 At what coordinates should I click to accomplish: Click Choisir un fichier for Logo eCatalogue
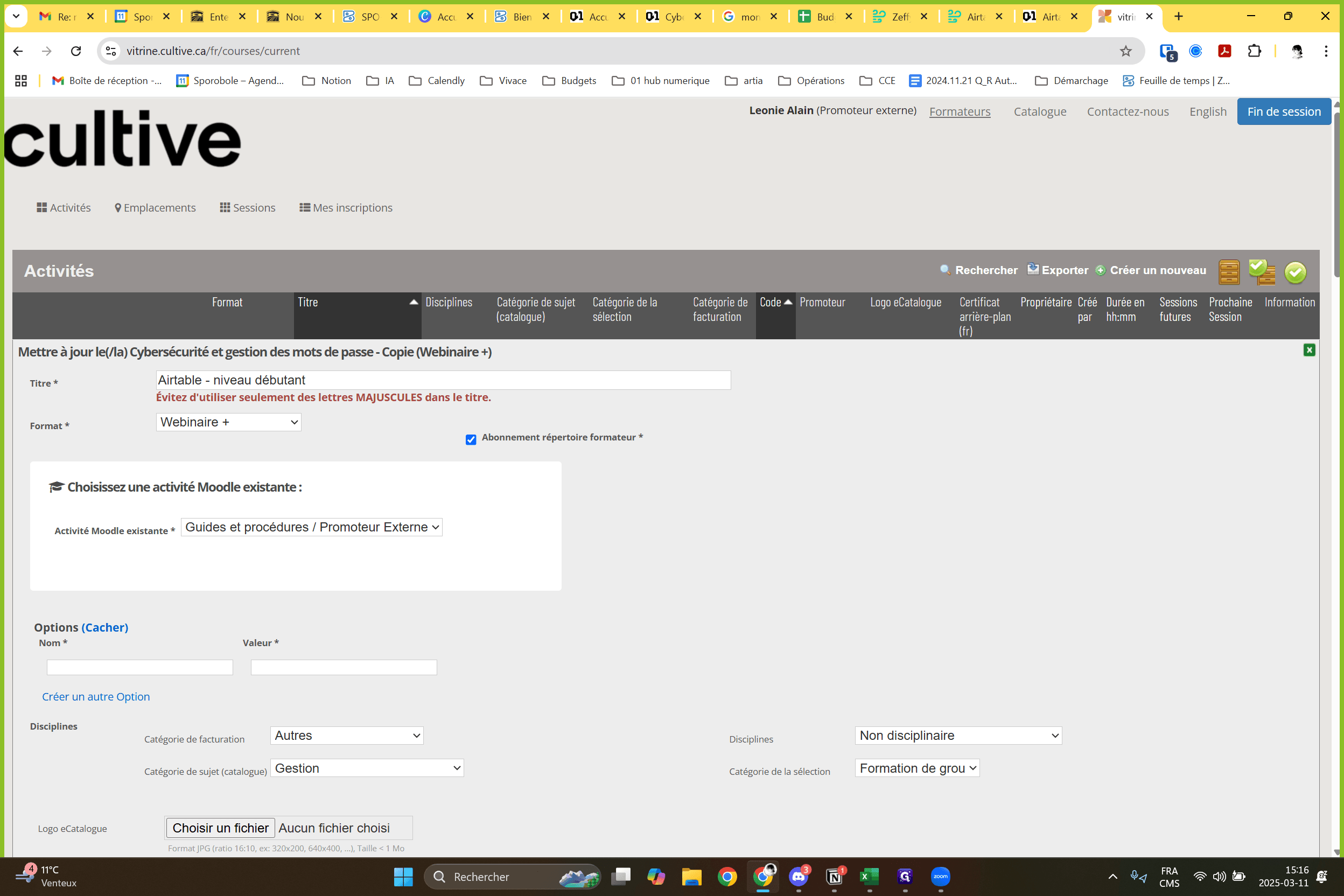tap(221, 828)
